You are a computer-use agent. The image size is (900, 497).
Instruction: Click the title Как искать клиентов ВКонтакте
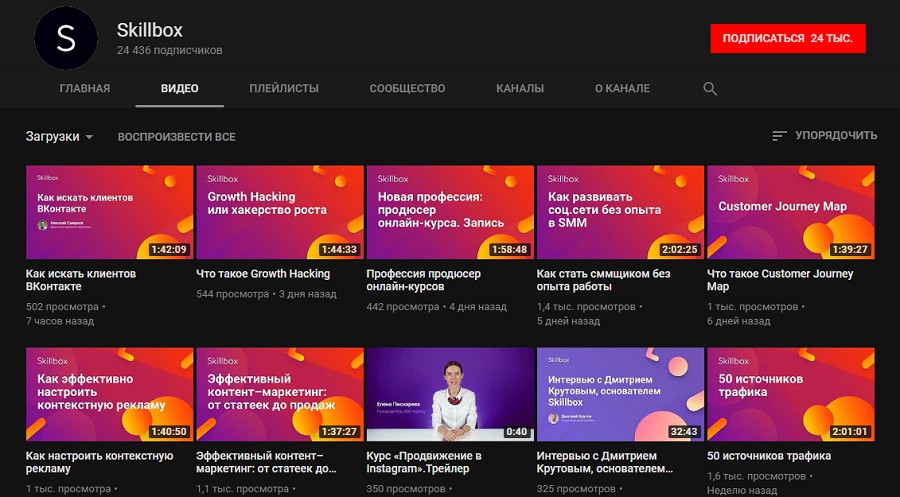(x=81, y=280)
